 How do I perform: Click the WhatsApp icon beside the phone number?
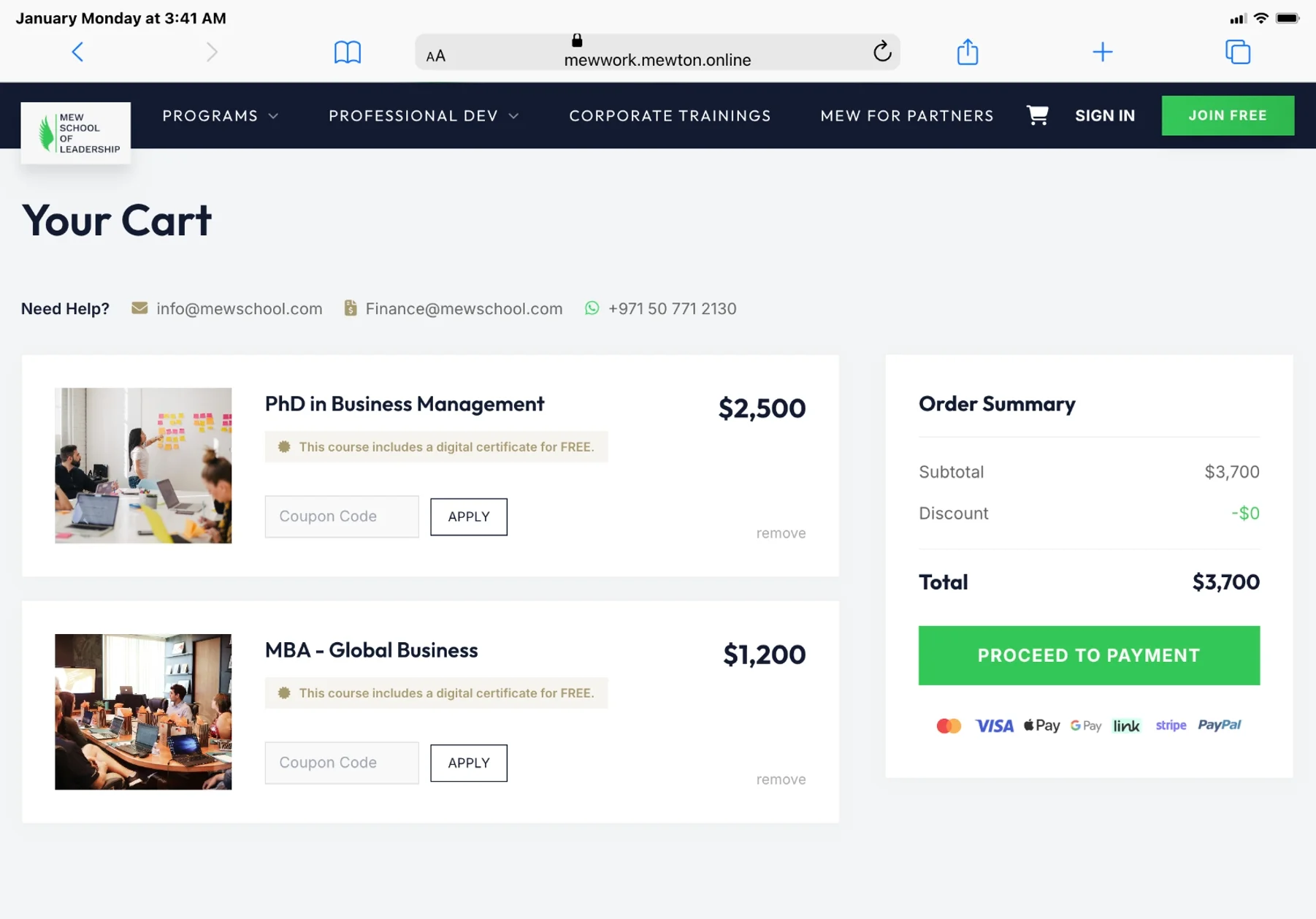[591, 308]
